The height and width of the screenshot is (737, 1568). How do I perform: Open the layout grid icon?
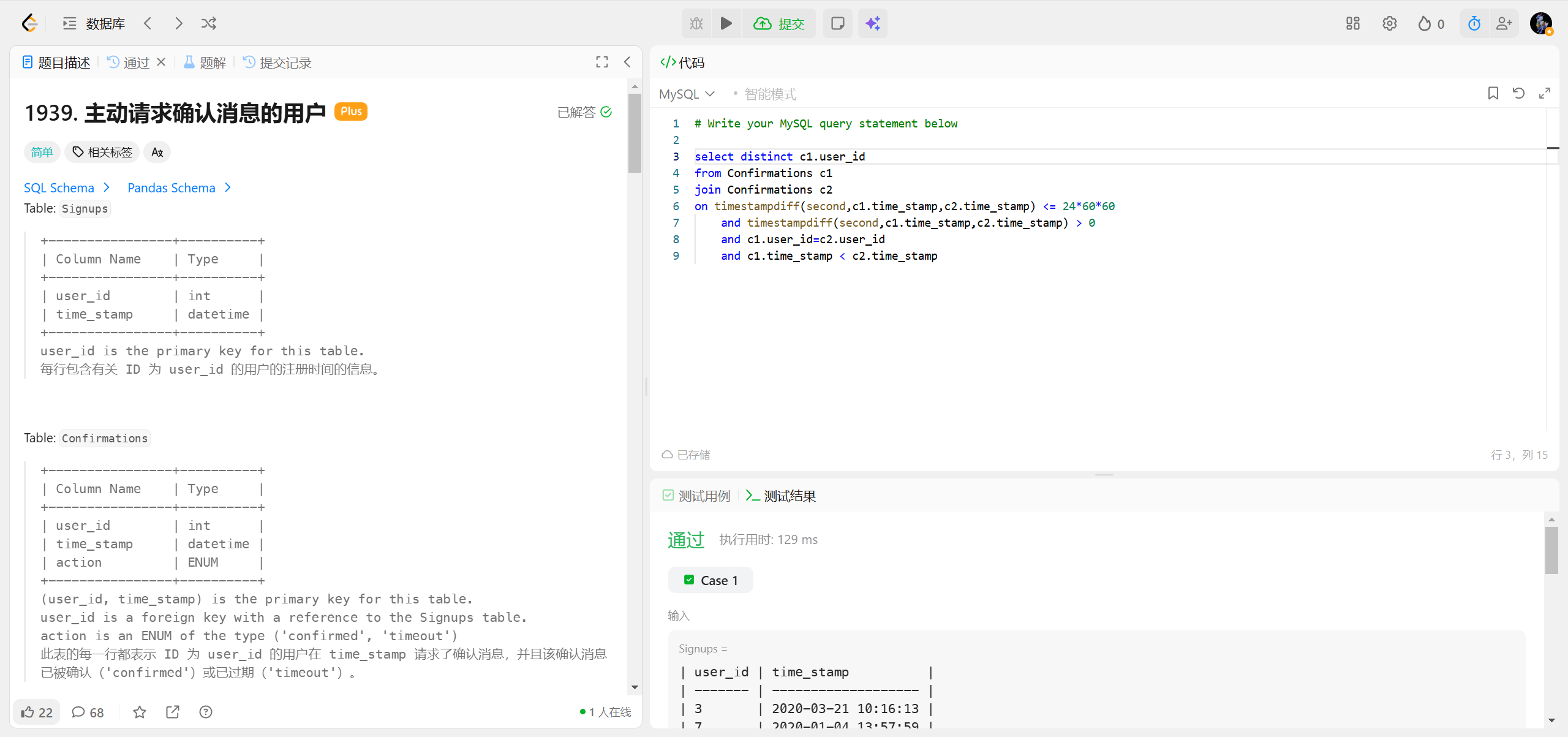(1353, 23)
